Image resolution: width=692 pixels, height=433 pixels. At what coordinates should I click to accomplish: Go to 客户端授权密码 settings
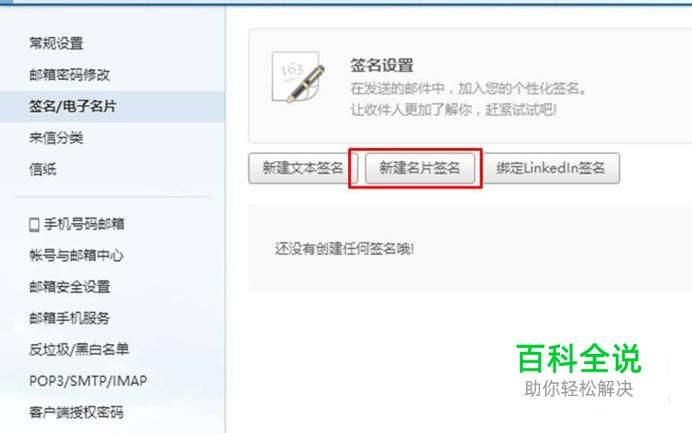point(76,412)
